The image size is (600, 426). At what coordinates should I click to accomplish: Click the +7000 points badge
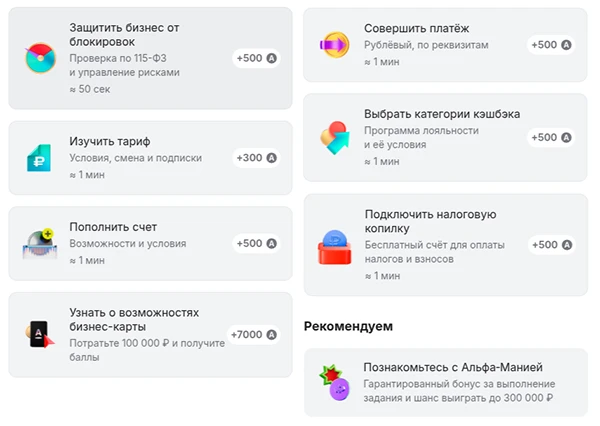coord(253,334)
